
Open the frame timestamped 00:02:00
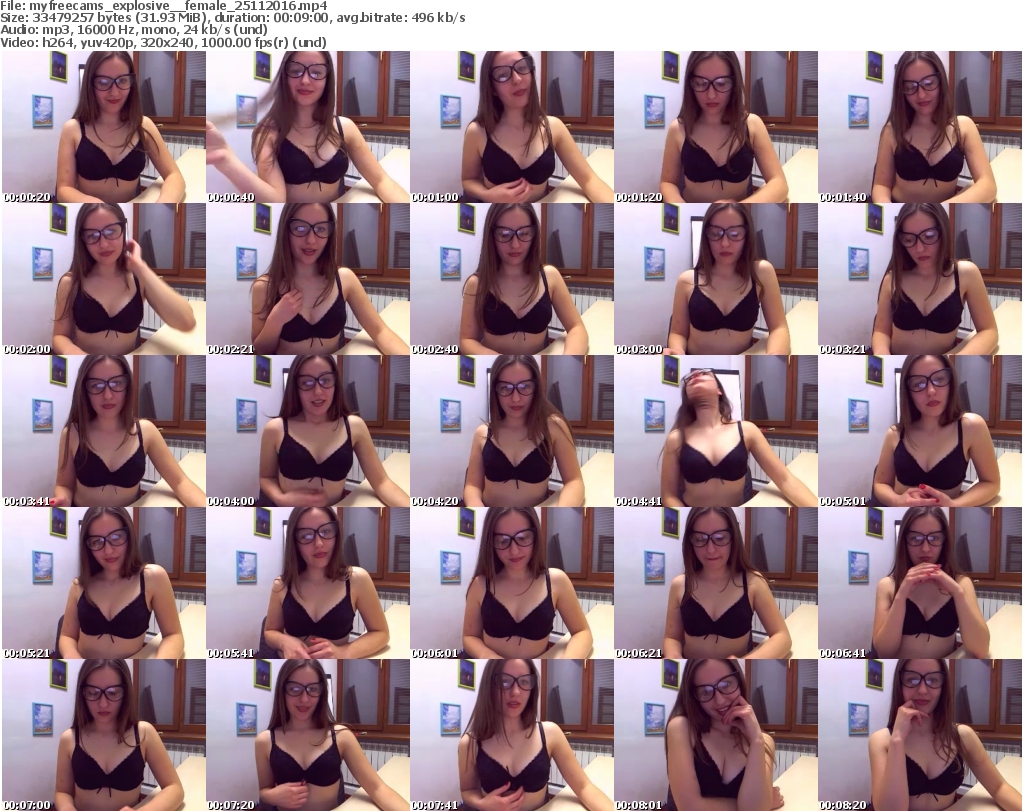click(104, 279)
